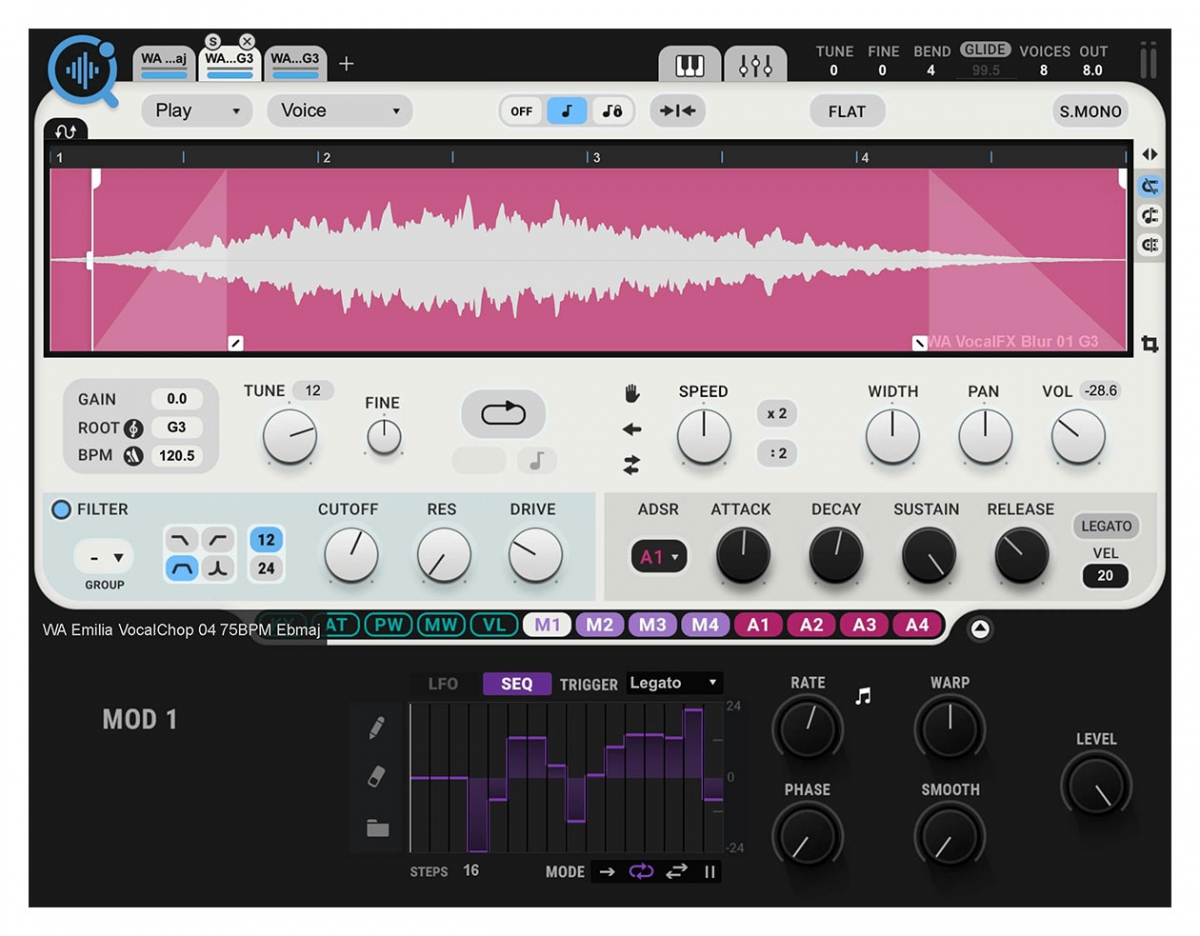
Task: Click the BPM value field 120.5
Action: 177,456
